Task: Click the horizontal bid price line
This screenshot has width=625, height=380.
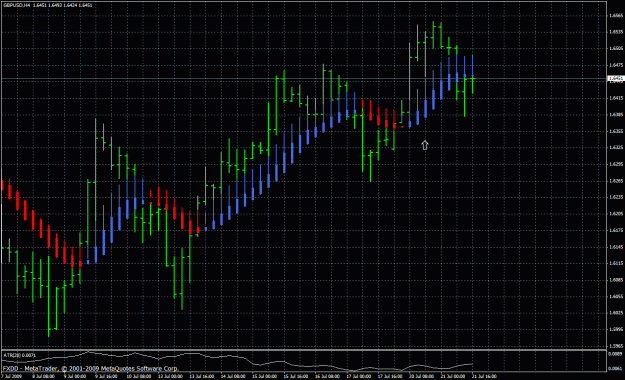Action: (303, 79)
